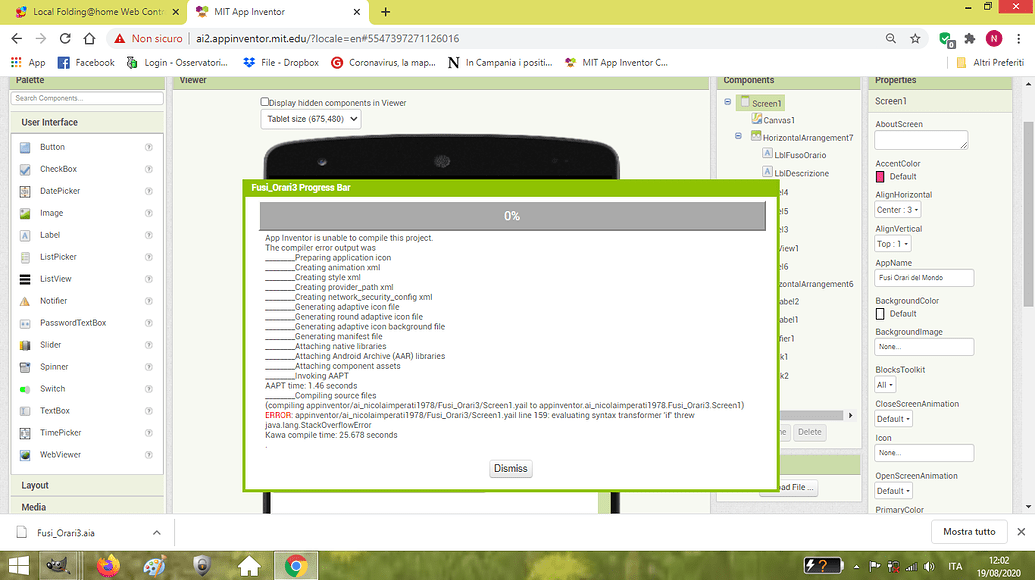The width and height of the screenshot is (1035, 580).
Task: Switch to Local Folding@home browser tab
Action: pyautogui.click(x=98, y=12)
